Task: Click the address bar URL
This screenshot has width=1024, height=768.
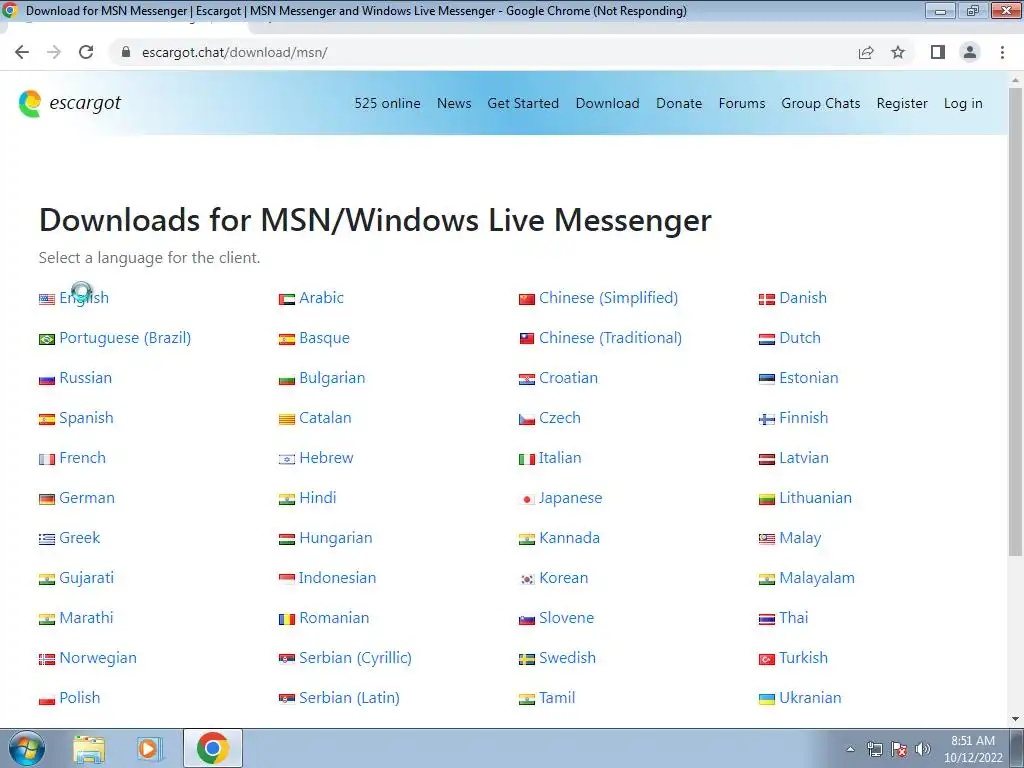Action: point(235,52)
